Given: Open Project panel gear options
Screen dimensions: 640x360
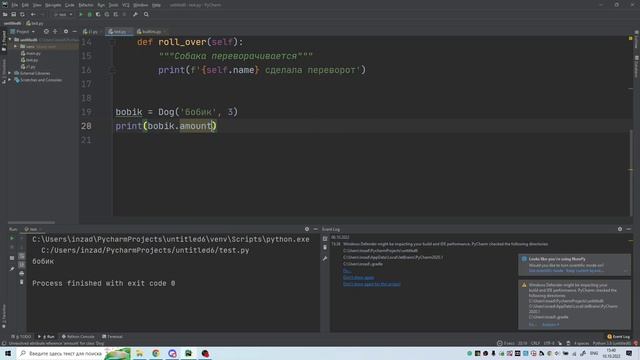Looking at the screenshot, I should (66, 31).
